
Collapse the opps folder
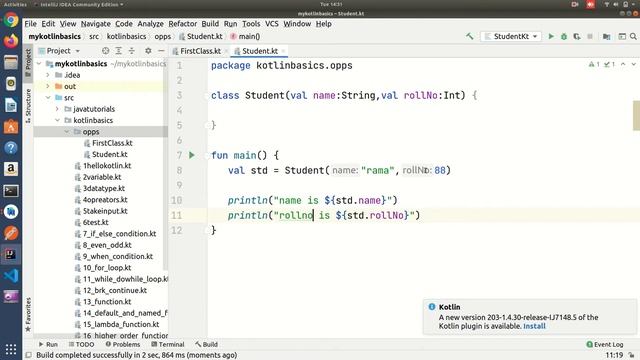[67, 132]
